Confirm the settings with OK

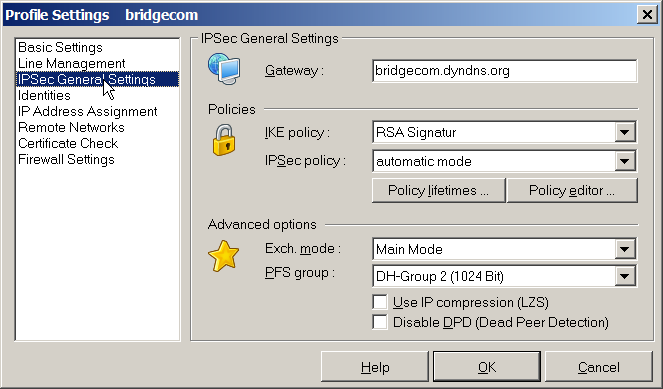[x=487, y=367]
